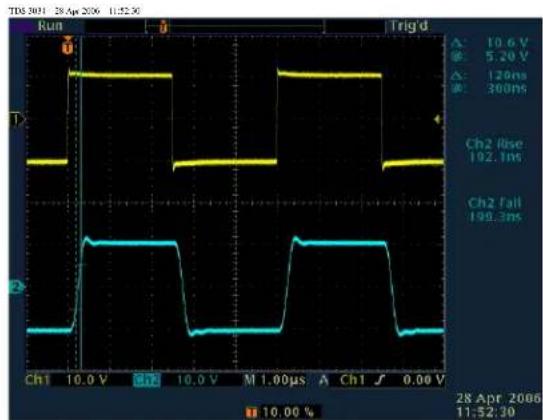Click the record view bar at the top
Image resolution: width=543 pixels, height=420 pixels.
click(234, 27)
